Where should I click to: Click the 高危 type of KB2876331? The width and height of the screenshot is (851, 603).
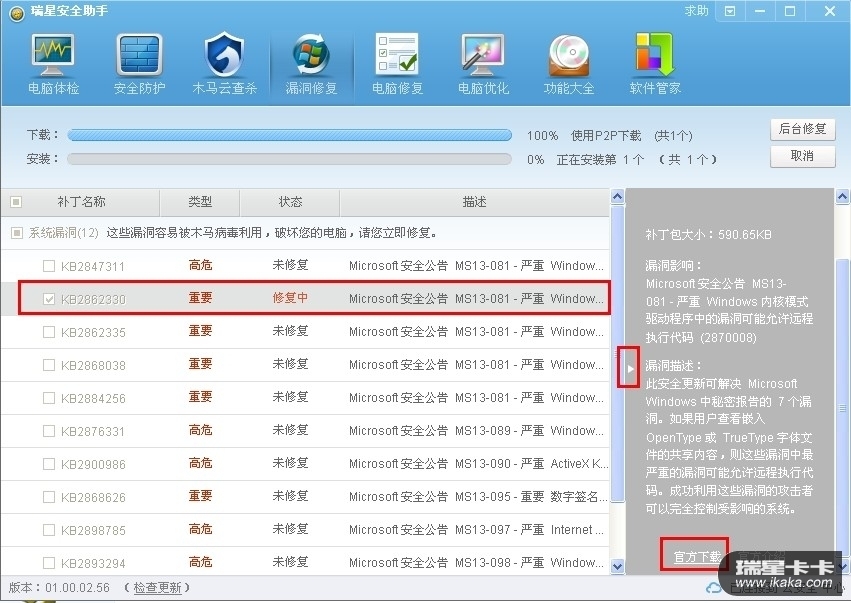200,430
